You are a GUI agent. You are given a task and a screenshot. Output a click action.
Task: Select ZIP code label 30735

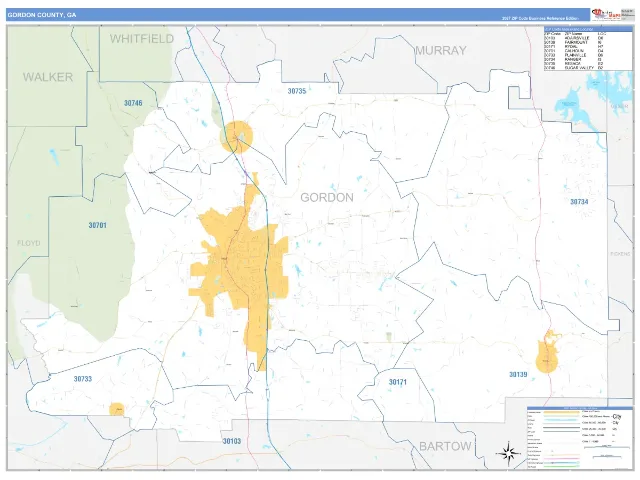tap(297, 91)
